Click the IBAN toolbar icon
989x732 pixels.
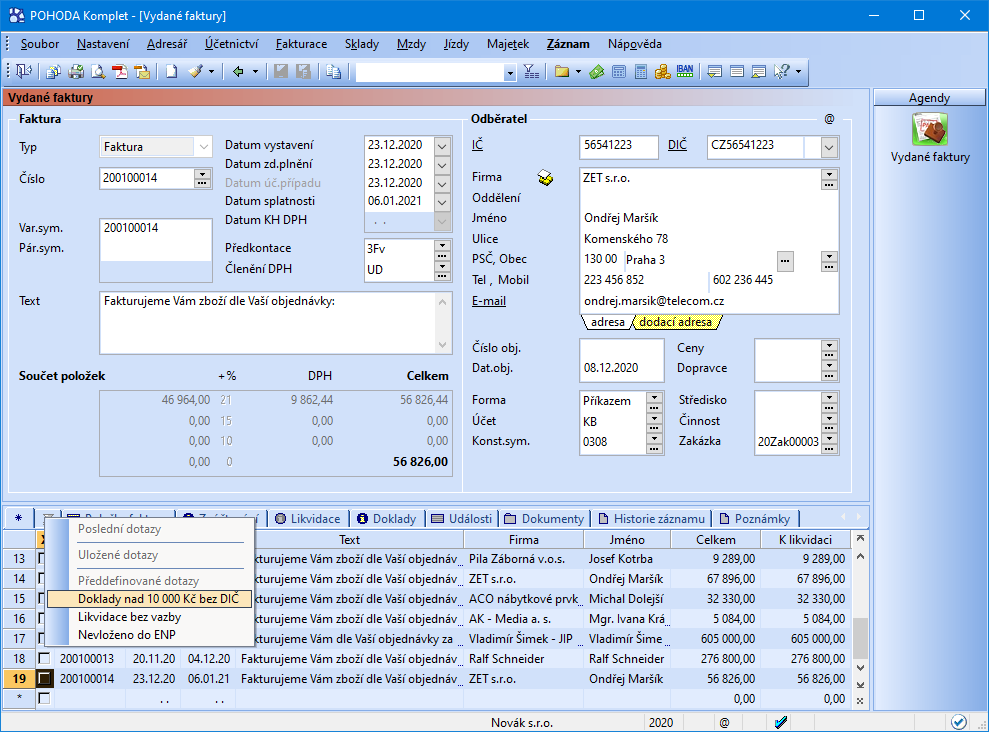[685, 71]
